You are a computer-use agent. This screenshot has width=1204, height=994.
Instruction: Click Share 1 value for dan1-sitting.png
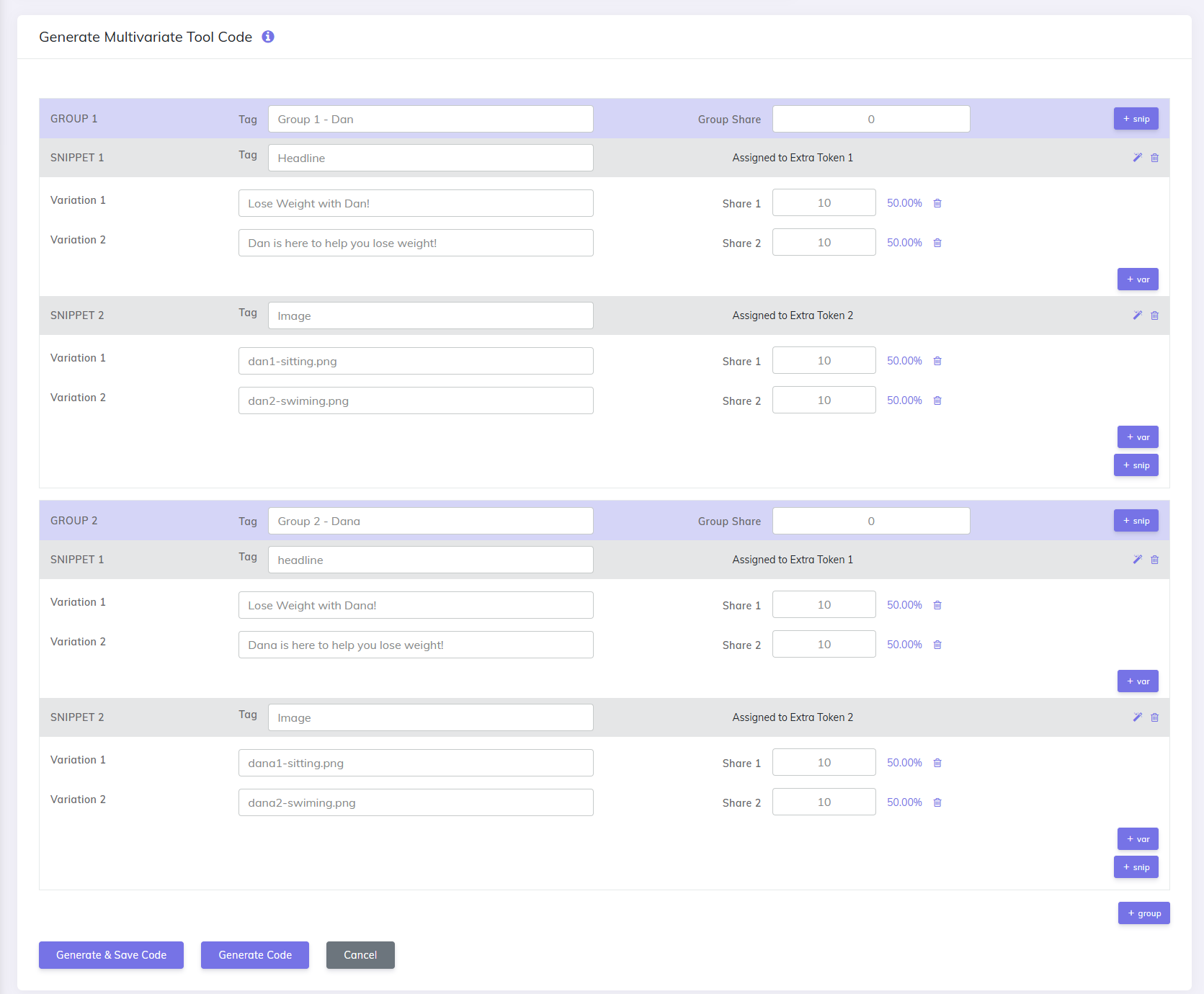[x=824, y=360]
